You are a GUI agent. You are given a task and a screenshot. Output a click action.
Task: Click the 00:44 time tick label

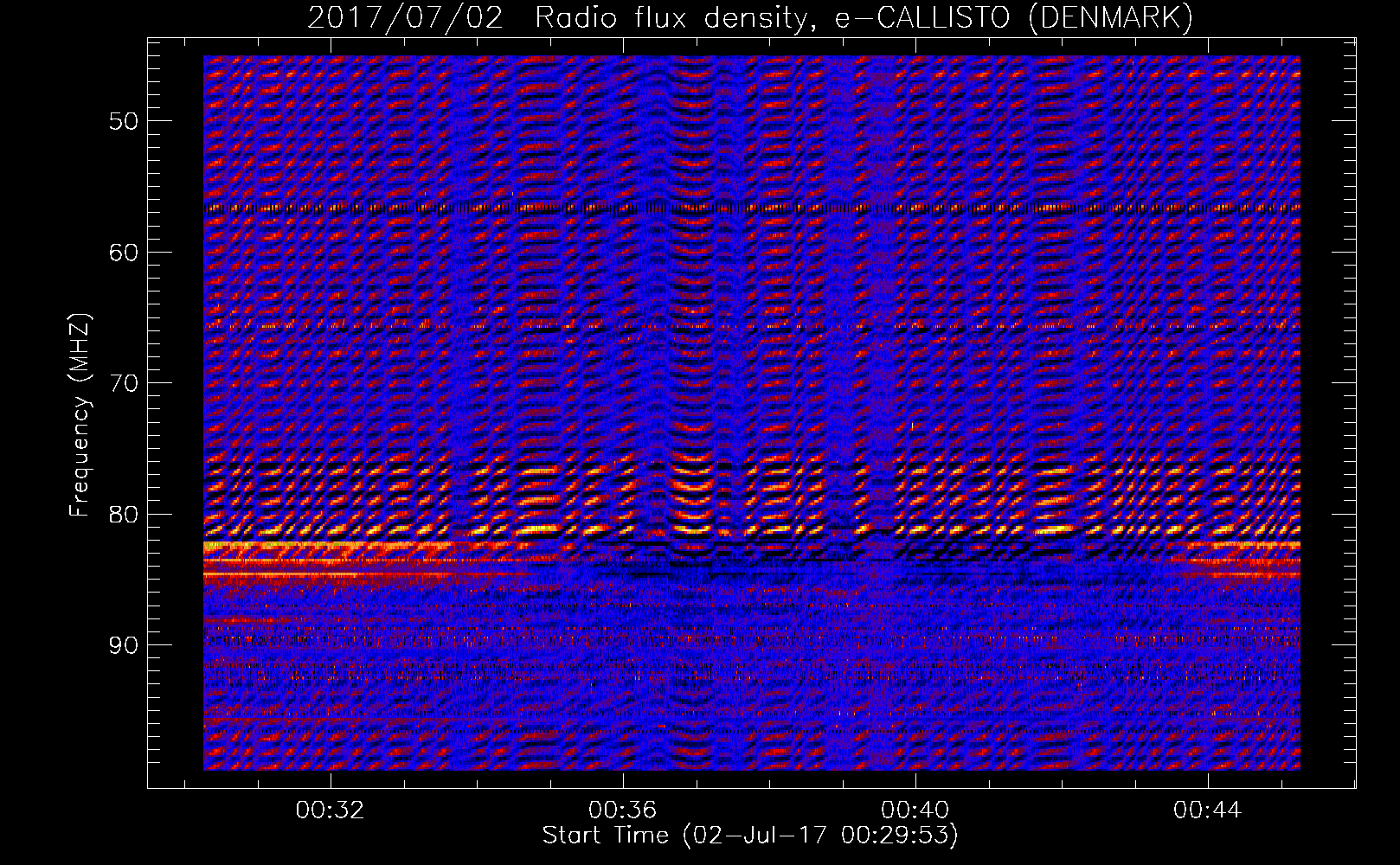tap(1207, 811)
